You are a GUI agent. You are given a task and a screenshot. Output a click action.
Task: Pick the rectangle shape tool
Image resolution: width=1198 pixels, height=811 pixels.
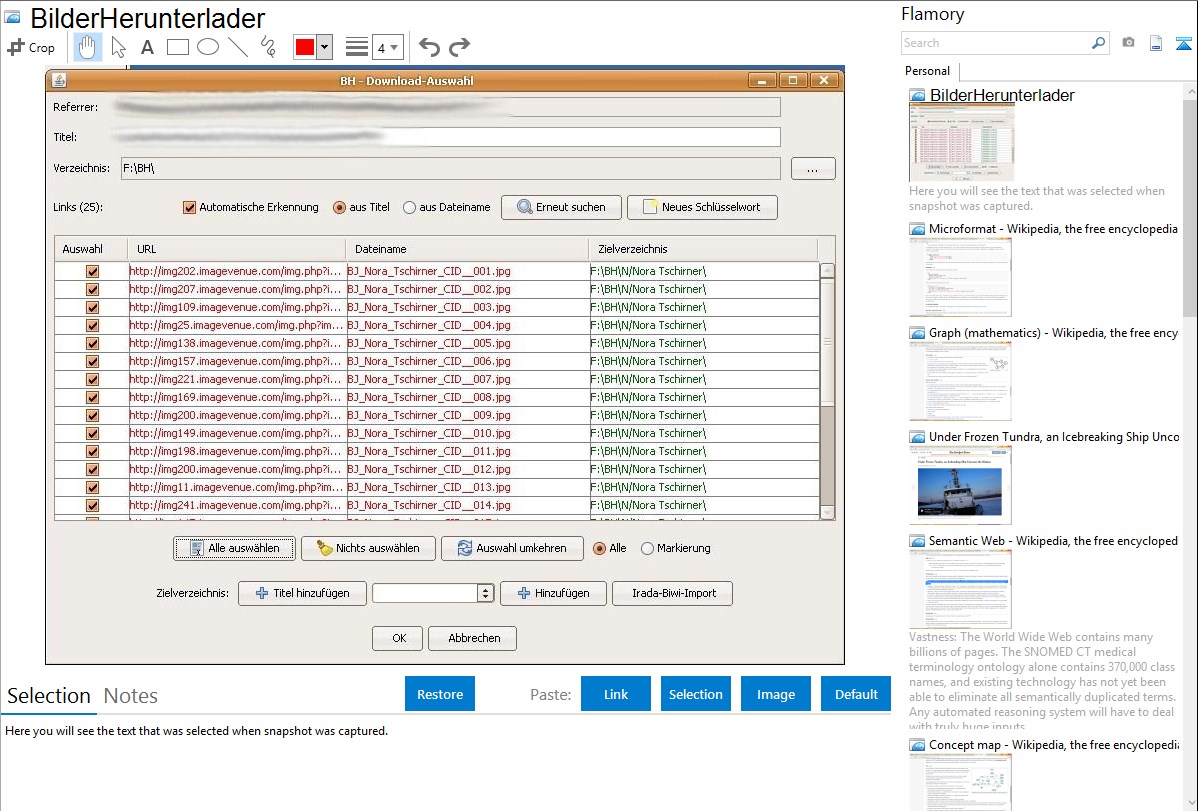pos(177,47)
